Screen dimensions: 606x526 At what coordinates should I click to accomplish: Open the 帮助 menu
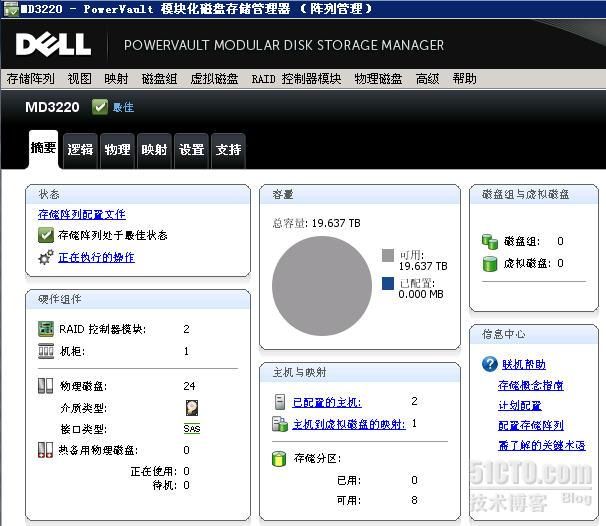tap(465, 79)
